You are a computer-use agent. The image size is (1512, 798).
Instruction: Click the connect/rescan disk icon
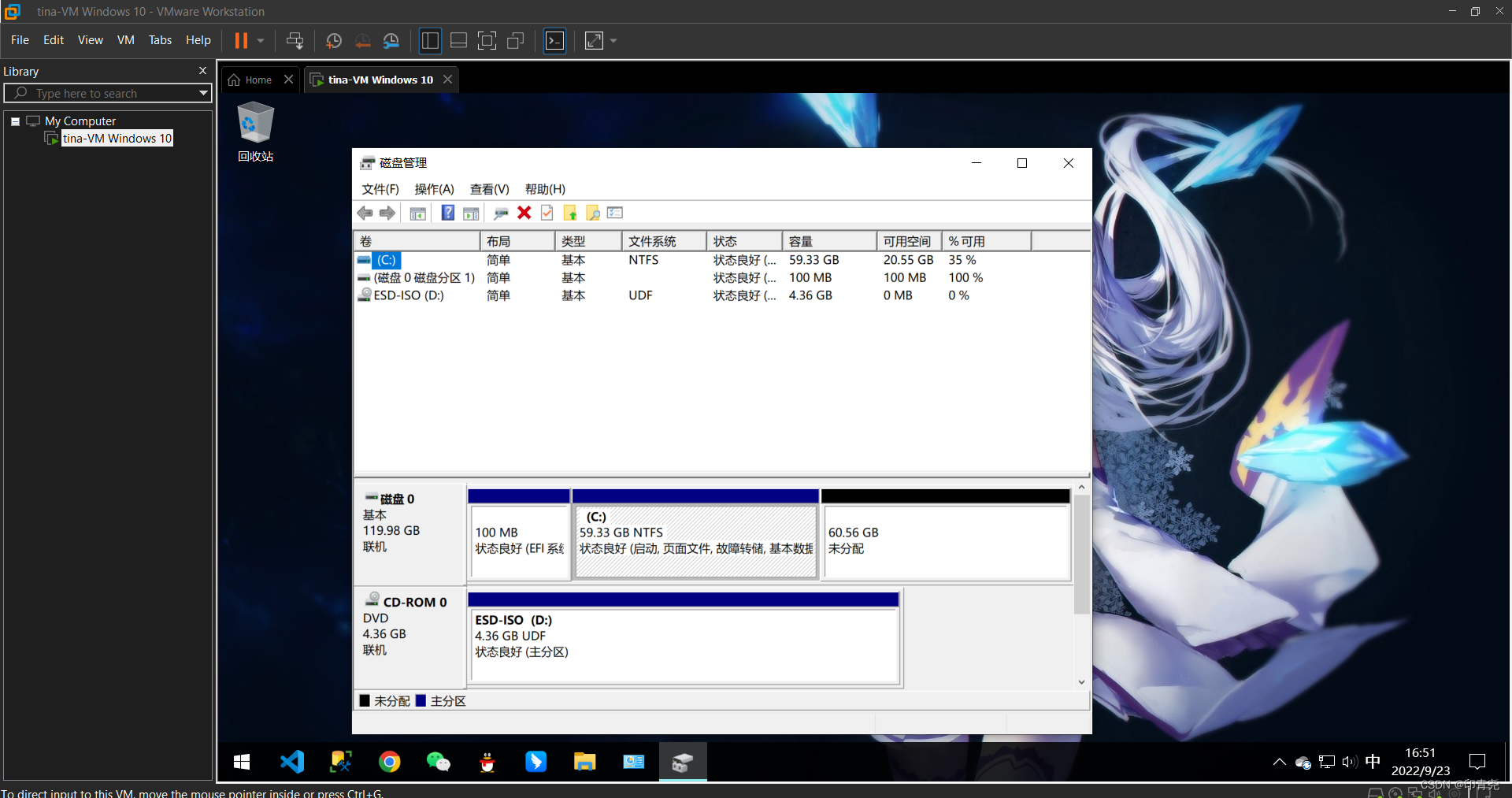pos(501,213)
